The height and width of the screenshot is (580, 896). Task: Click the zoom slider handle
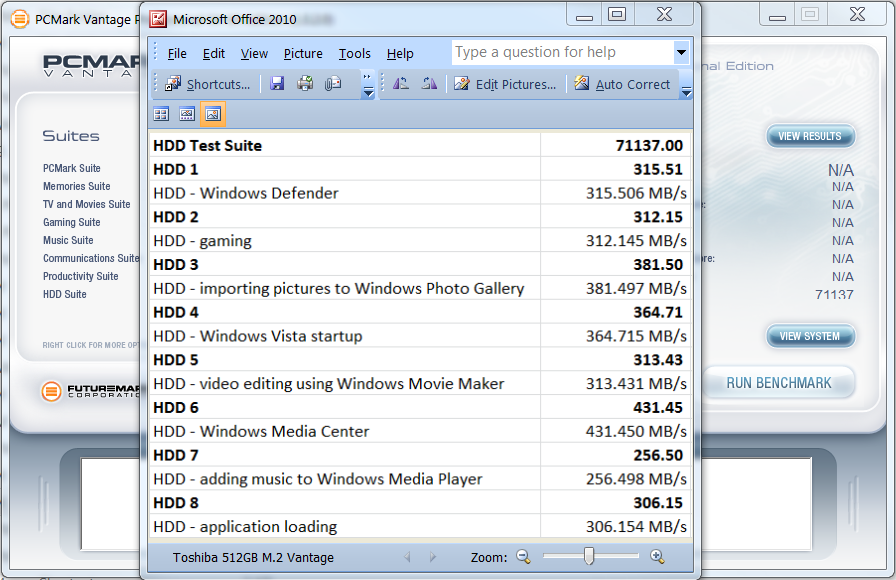click(x=589, y=557)
